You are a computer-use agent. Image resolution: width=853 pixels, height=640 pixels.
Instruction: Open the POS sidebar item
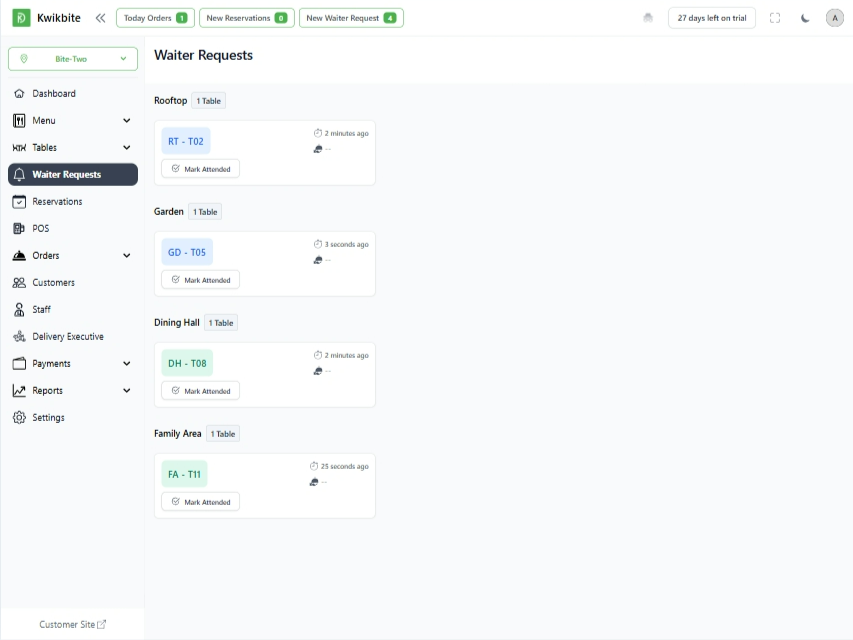click(40, 229)
